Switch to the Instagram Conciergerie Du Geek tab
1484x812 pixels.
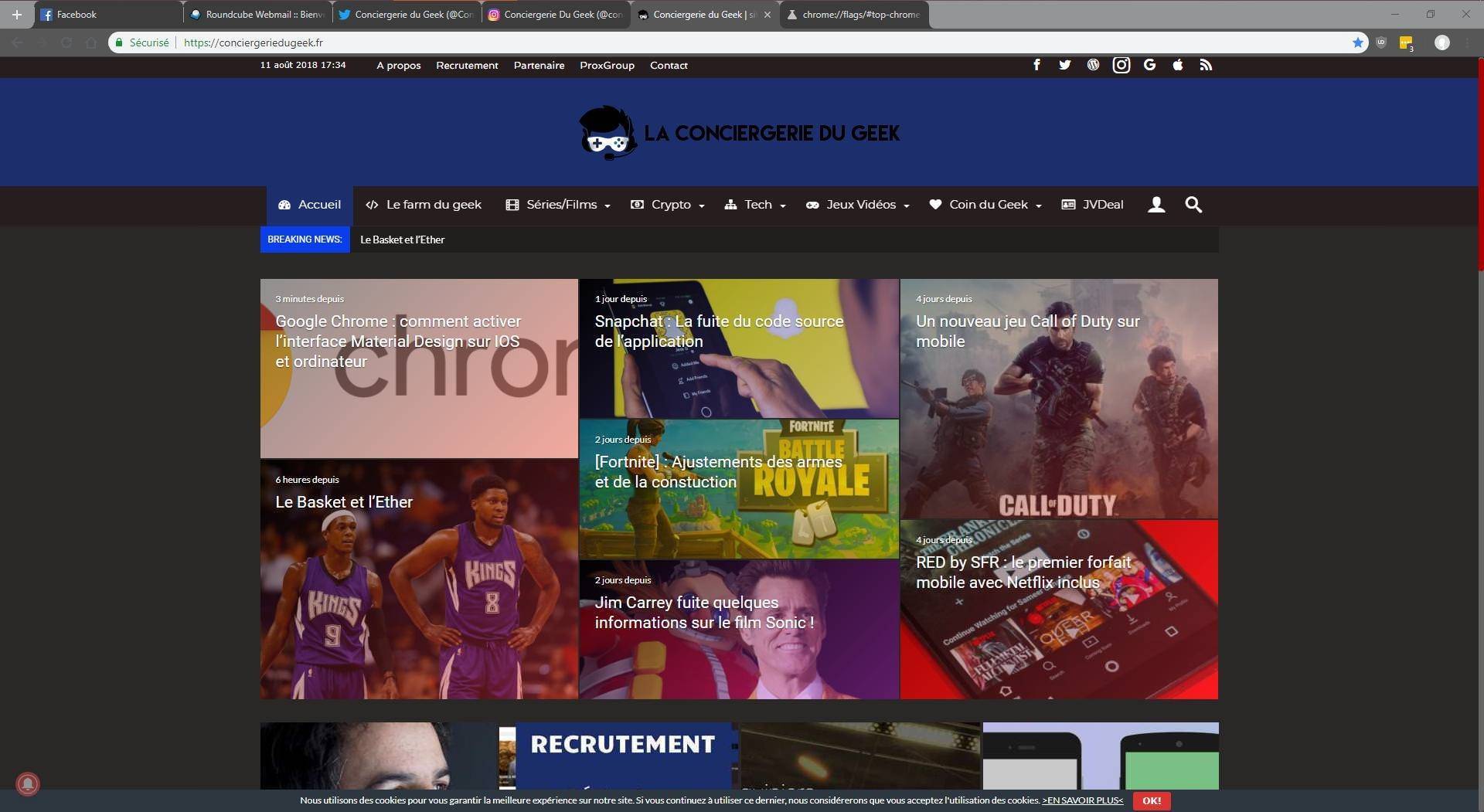pos(556,15)
